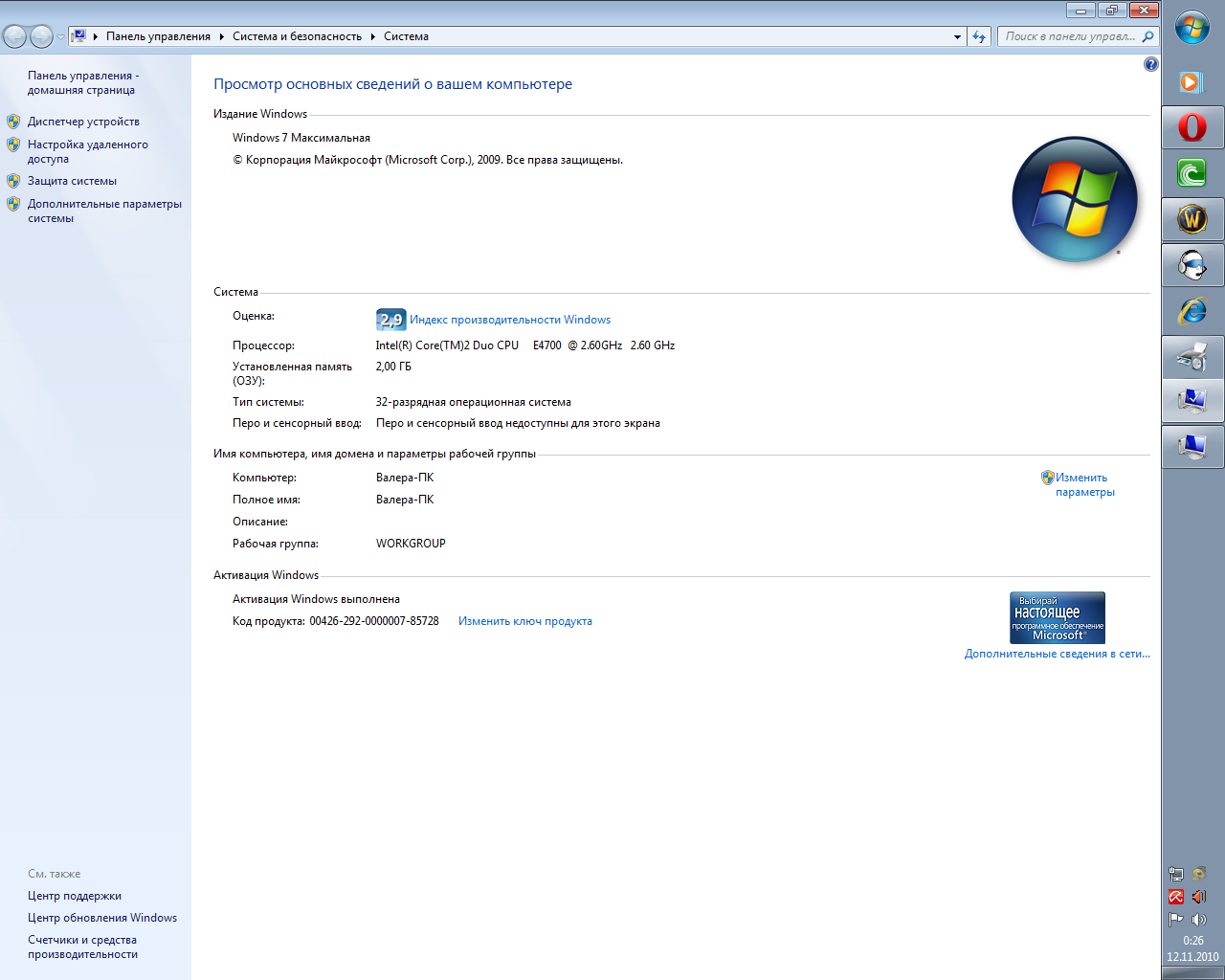Open the help question mark icon
This screenshot has height=980, width=1225.
(x=1150, y=64)
